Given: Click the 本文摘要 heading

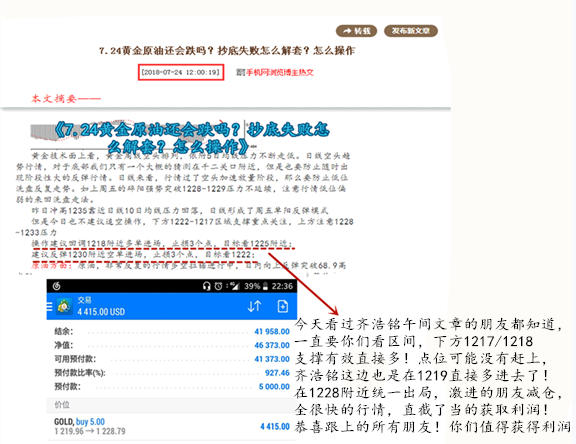Looking at the screenshot, I should (66, 98).
